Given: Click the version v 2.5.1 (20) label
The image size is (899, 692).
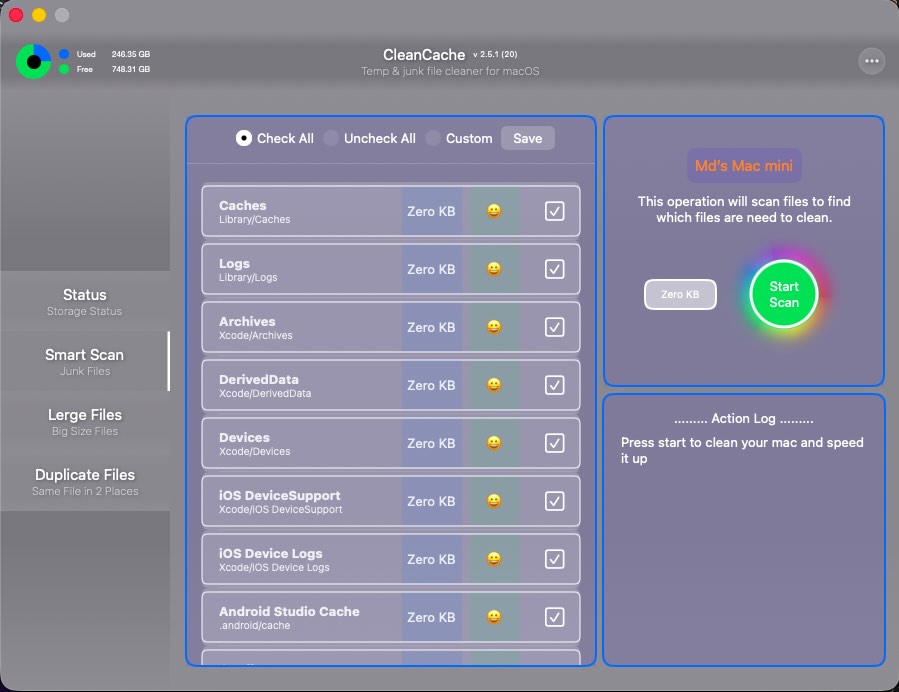Looking at the screenshot, I should coord(495,54).
